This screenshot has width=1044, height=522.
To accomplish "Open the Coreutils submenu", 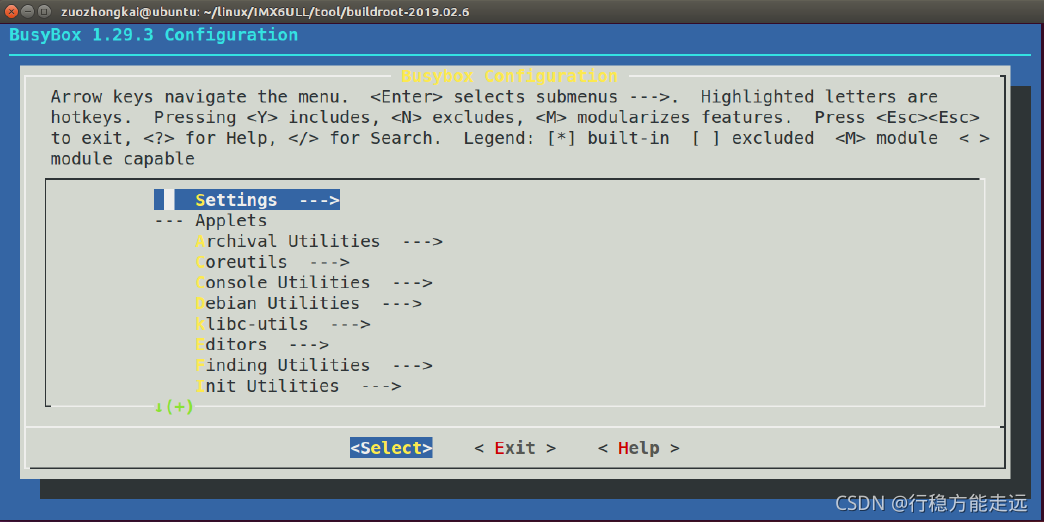I will (273, 262).
